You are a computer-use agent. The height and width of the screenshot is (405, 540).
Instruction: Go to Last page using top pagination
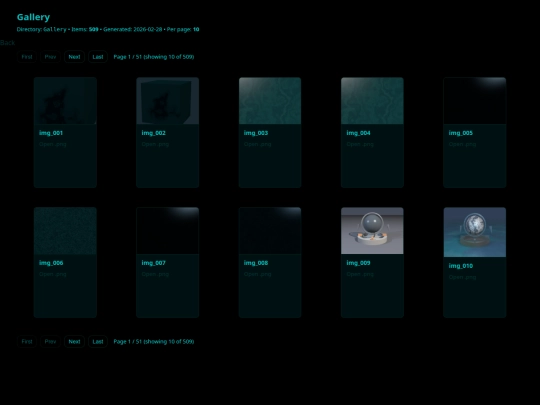(98, 57)
